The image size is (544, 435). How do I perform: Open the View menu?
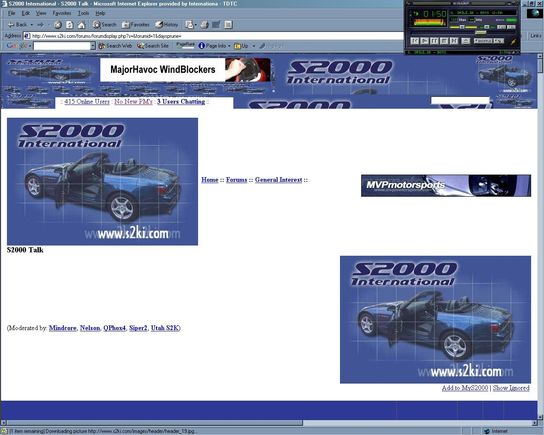tap(41, 13)
